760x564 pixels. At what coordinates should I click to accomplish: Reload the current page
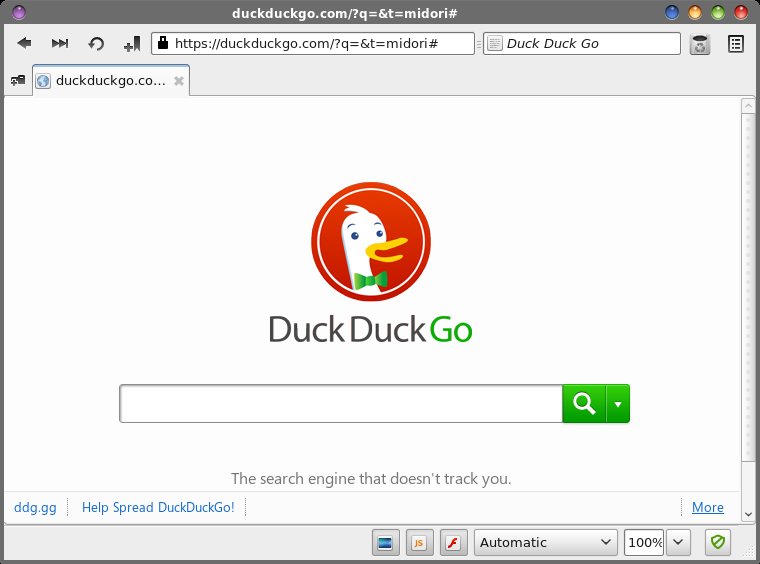(x=96, y=44)
